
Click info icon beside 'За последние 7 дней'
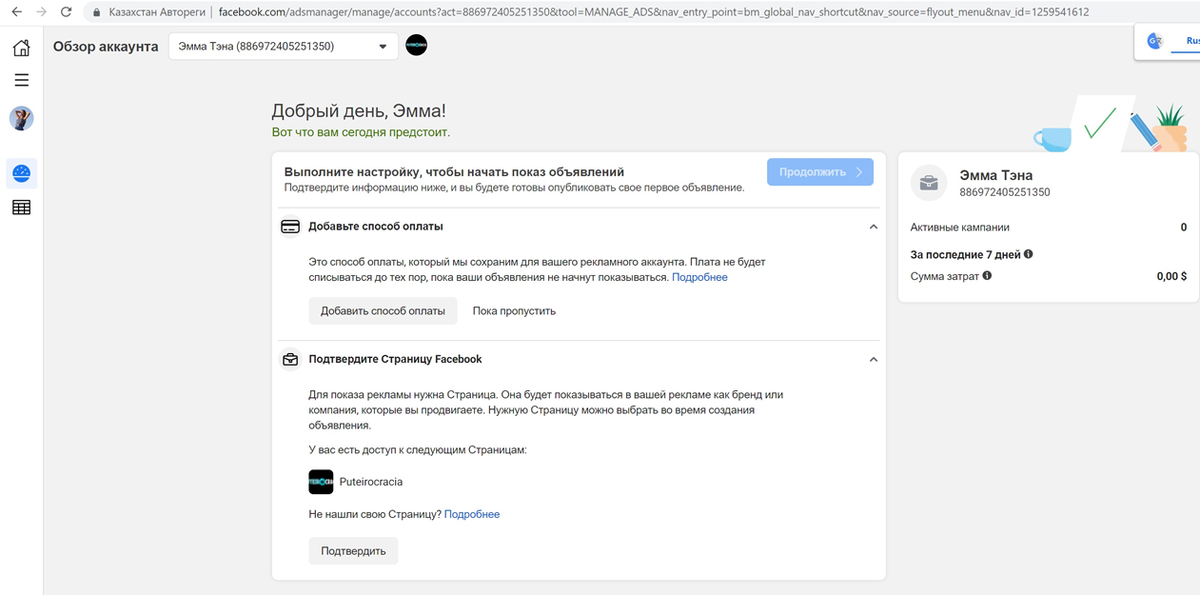[x=1028, y=254]
